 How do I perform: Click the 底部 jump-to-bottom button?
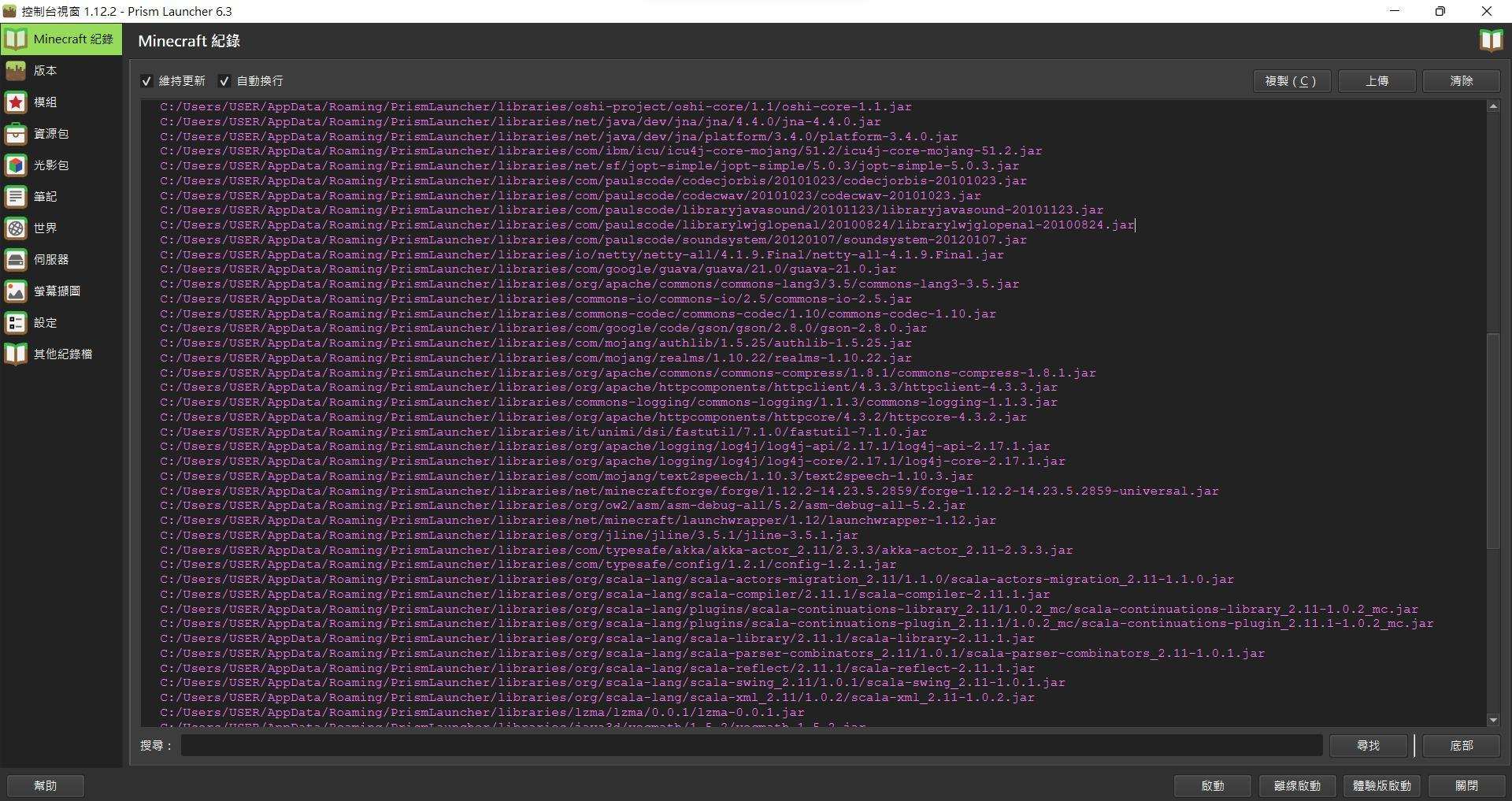[1462, 745]
